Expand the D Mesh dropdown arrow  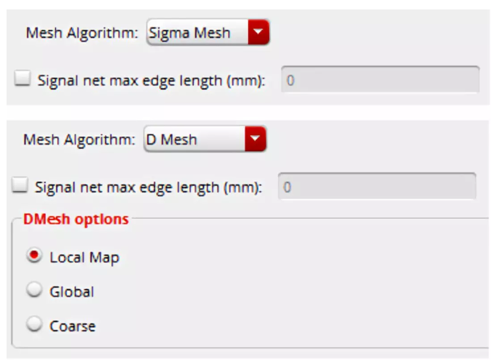[255, 139]
